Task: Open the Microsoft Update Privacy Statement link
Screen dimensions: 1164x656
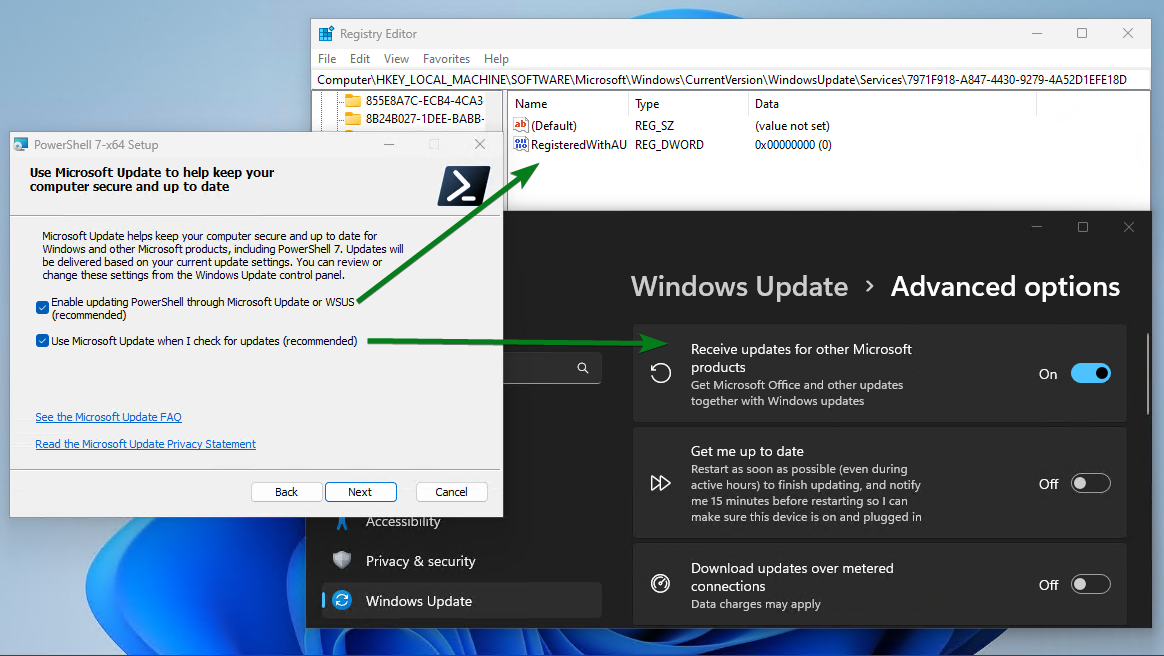Action: 146,444
